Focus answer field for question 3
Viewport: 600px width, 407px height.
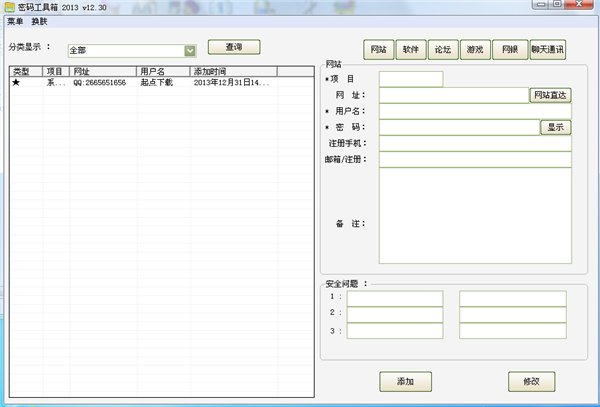[513, 331]
